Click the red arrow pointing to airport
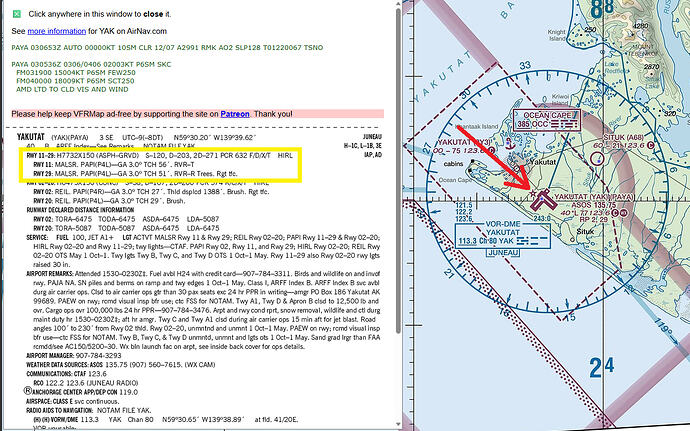 495,157
